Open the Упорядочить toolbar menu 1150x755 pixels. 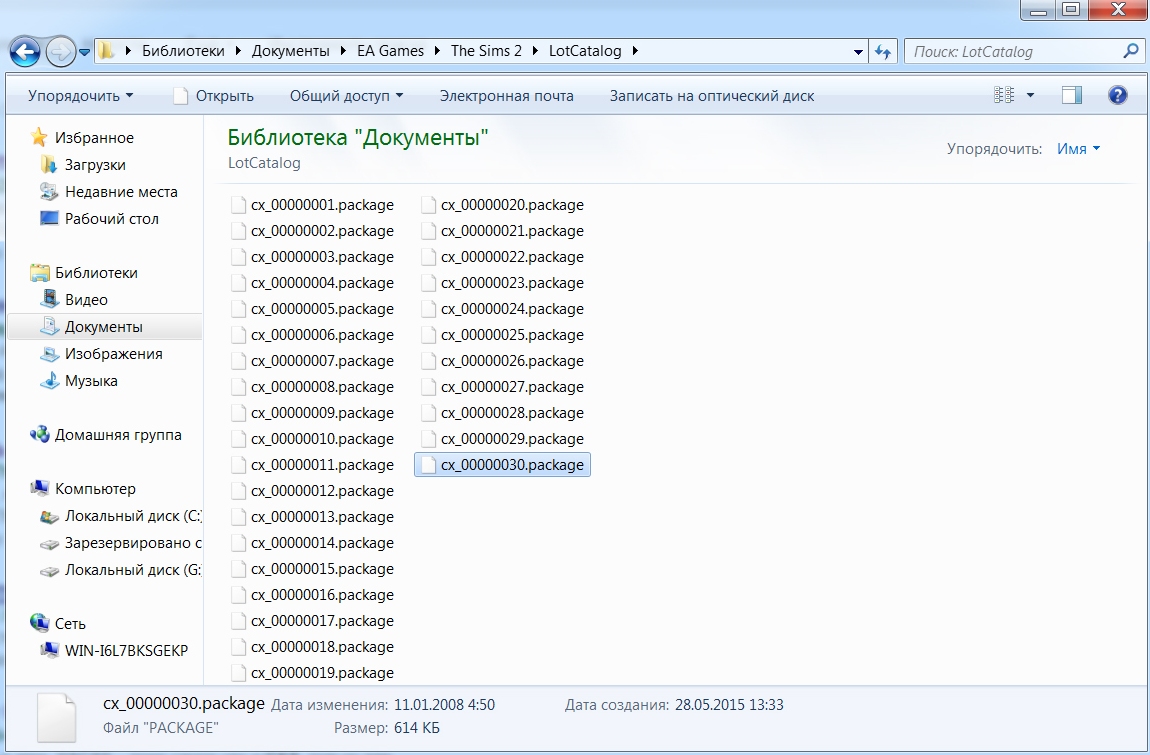(80, 96)
